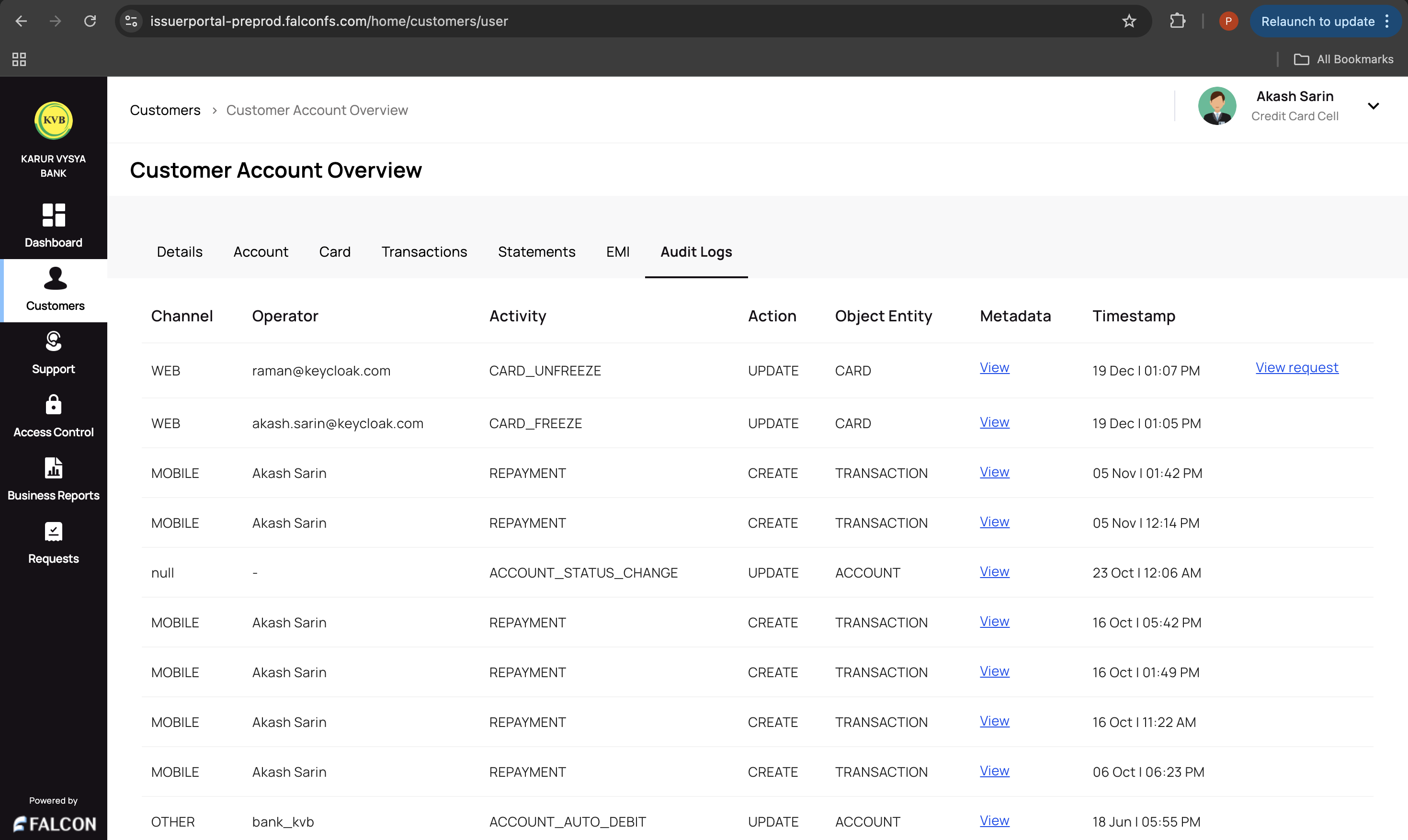
Task: Open the Requests checklist icon
Action: pos(54,532)
